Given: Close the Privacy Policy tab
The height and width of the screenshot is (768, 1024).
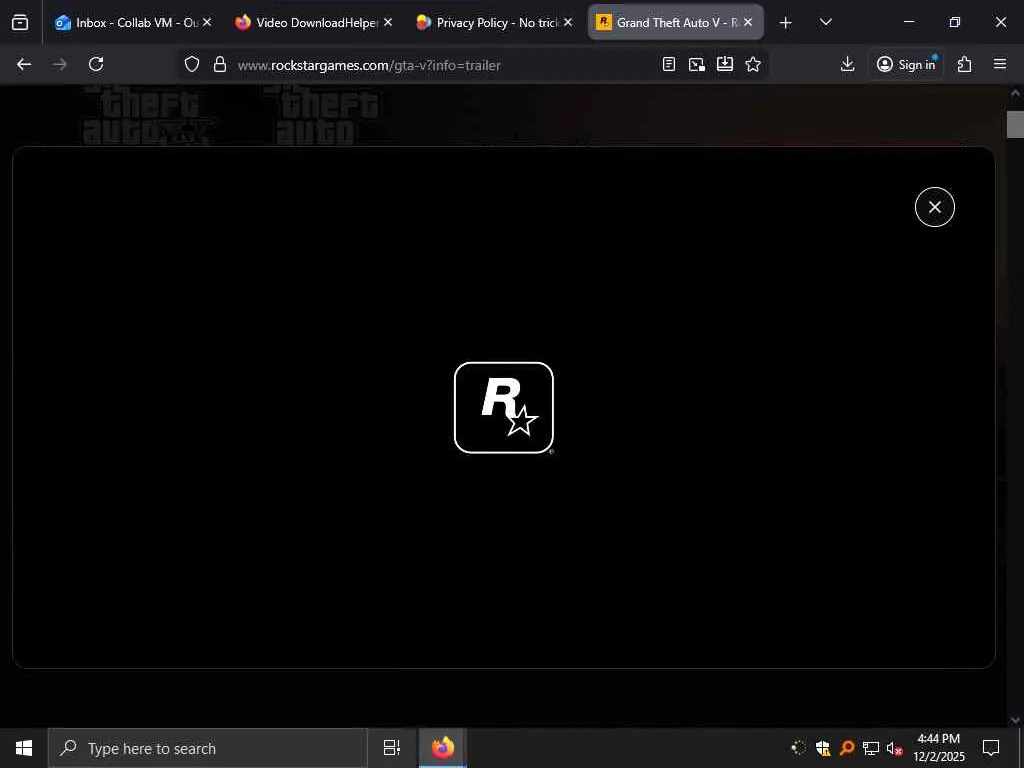Looking at the screenshot, I should (x=568, y=22).
